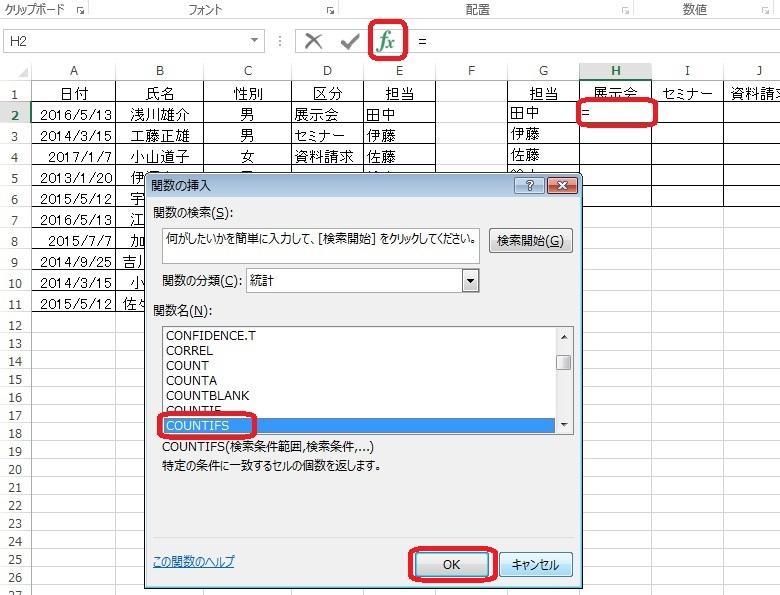Click the function list scroll down arrow
780x595 pixels.
(564, 425)
